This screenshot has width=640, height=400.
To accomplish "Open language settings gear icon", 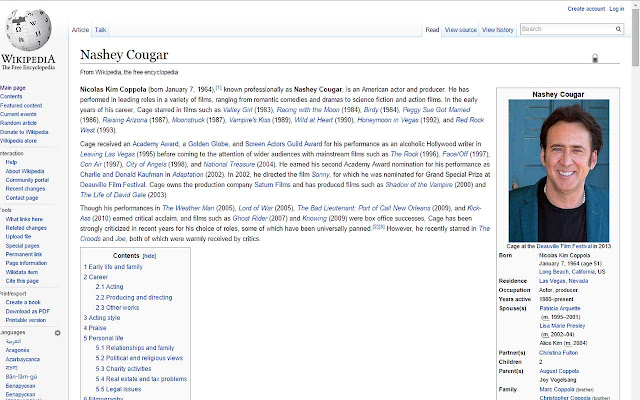I will coord(58,333).
